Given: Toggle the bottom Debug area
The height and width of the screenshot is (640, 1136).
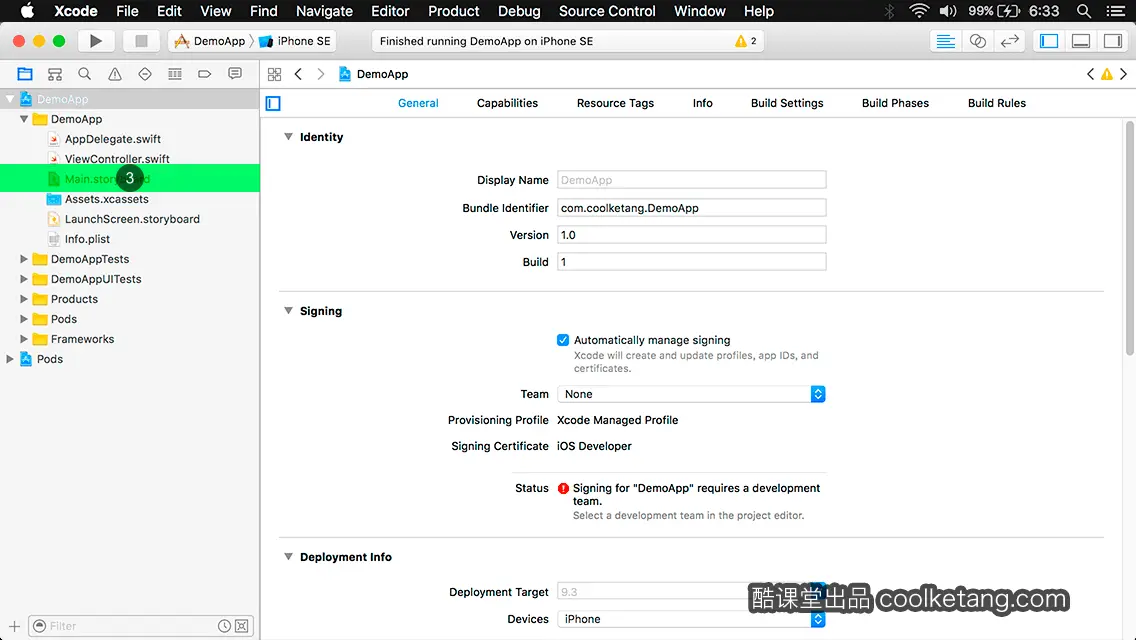Looking at the screenshot, I should pos(1081,41).
